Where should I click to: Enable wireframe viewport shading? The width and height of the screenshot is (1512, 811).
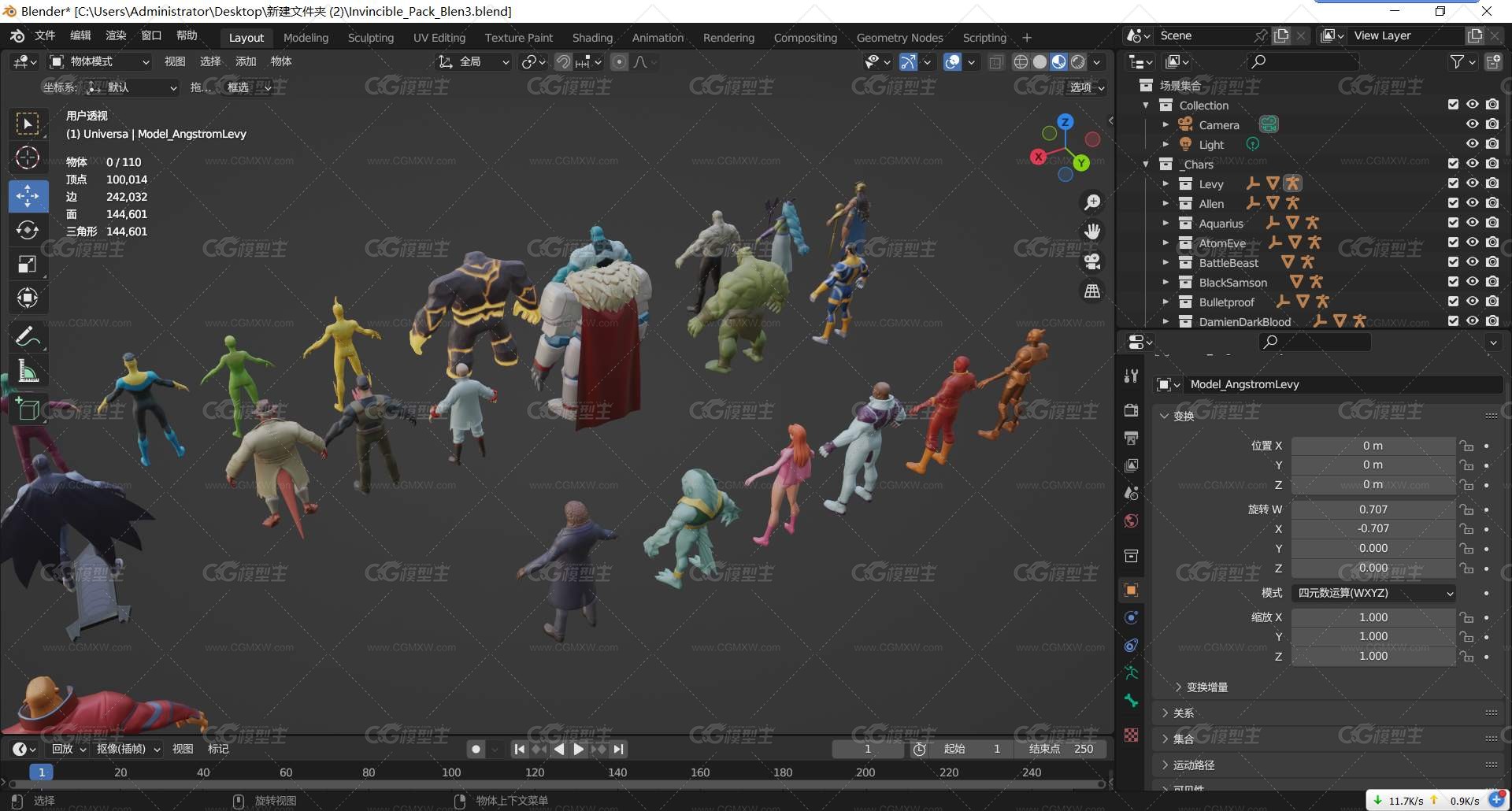coord(1021,61)
